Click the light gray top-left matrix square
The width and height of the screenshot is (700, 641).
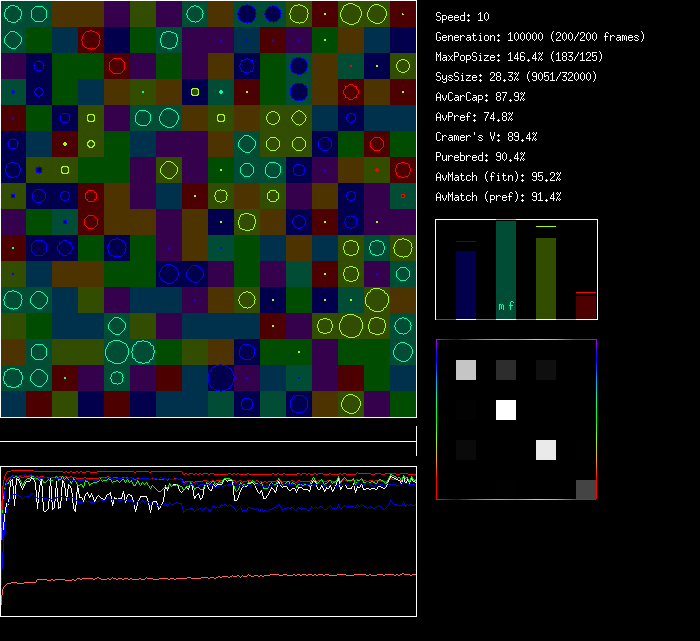[x=466, y=370]
